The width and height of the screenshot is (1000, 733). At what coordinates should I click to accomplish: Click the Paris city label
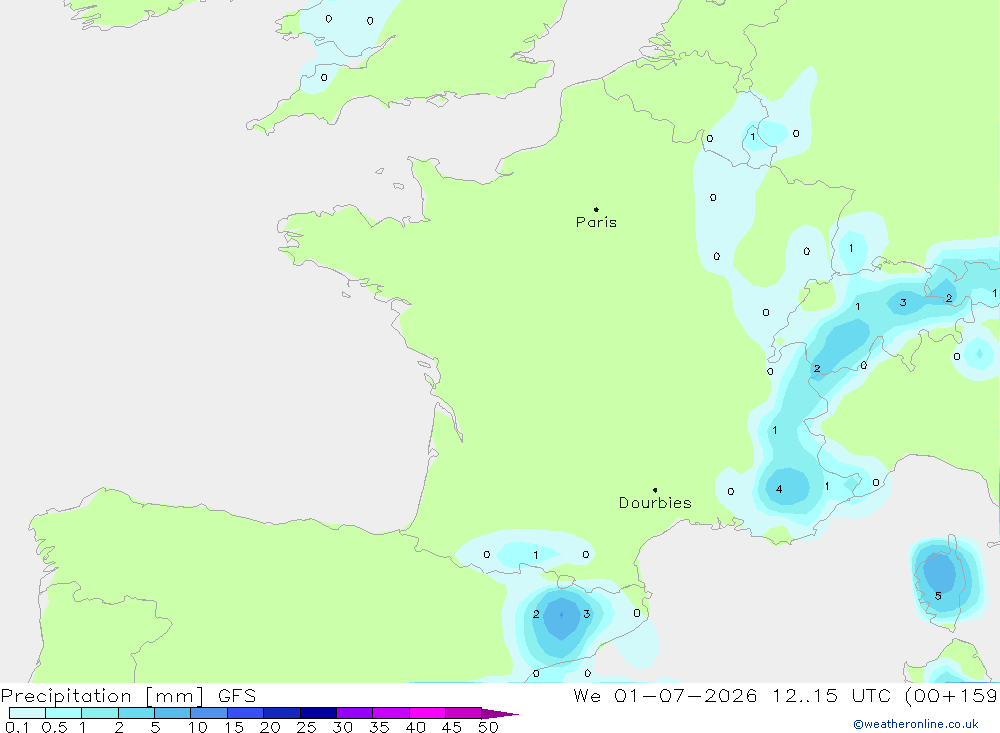tap(596, 222)
